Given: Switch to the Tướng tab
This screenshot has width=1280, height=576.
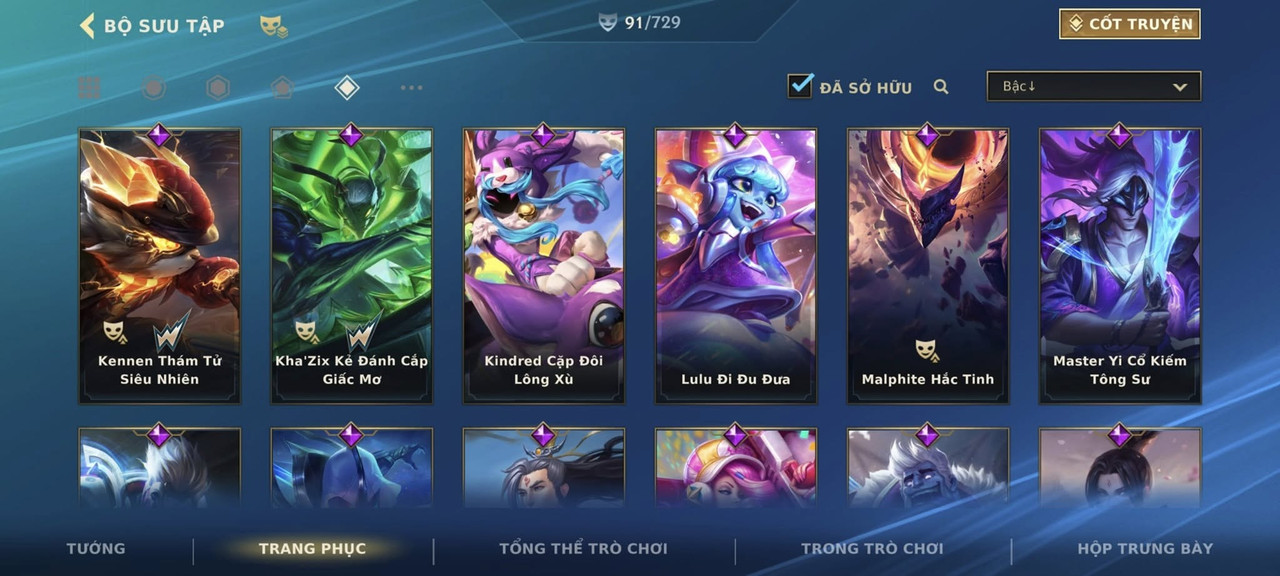Looking at the screenshot, I should pos(96,548).
